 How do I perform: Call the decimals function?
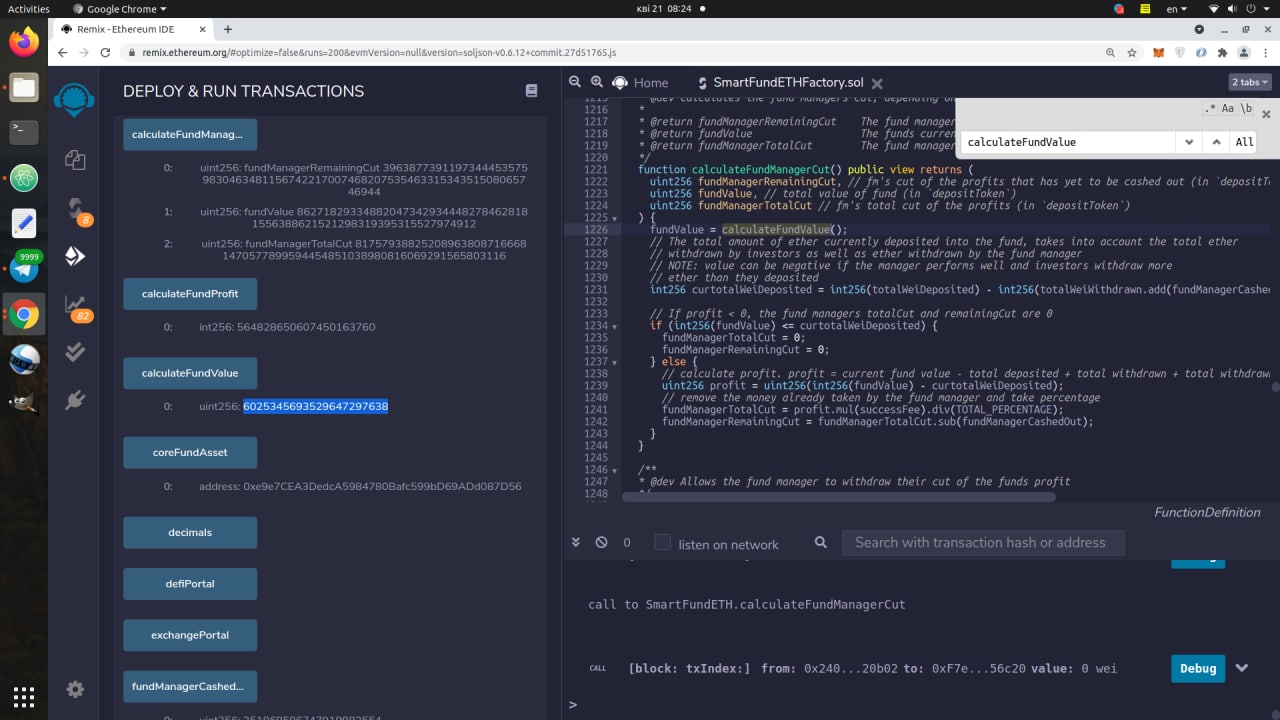coord(190,532)
